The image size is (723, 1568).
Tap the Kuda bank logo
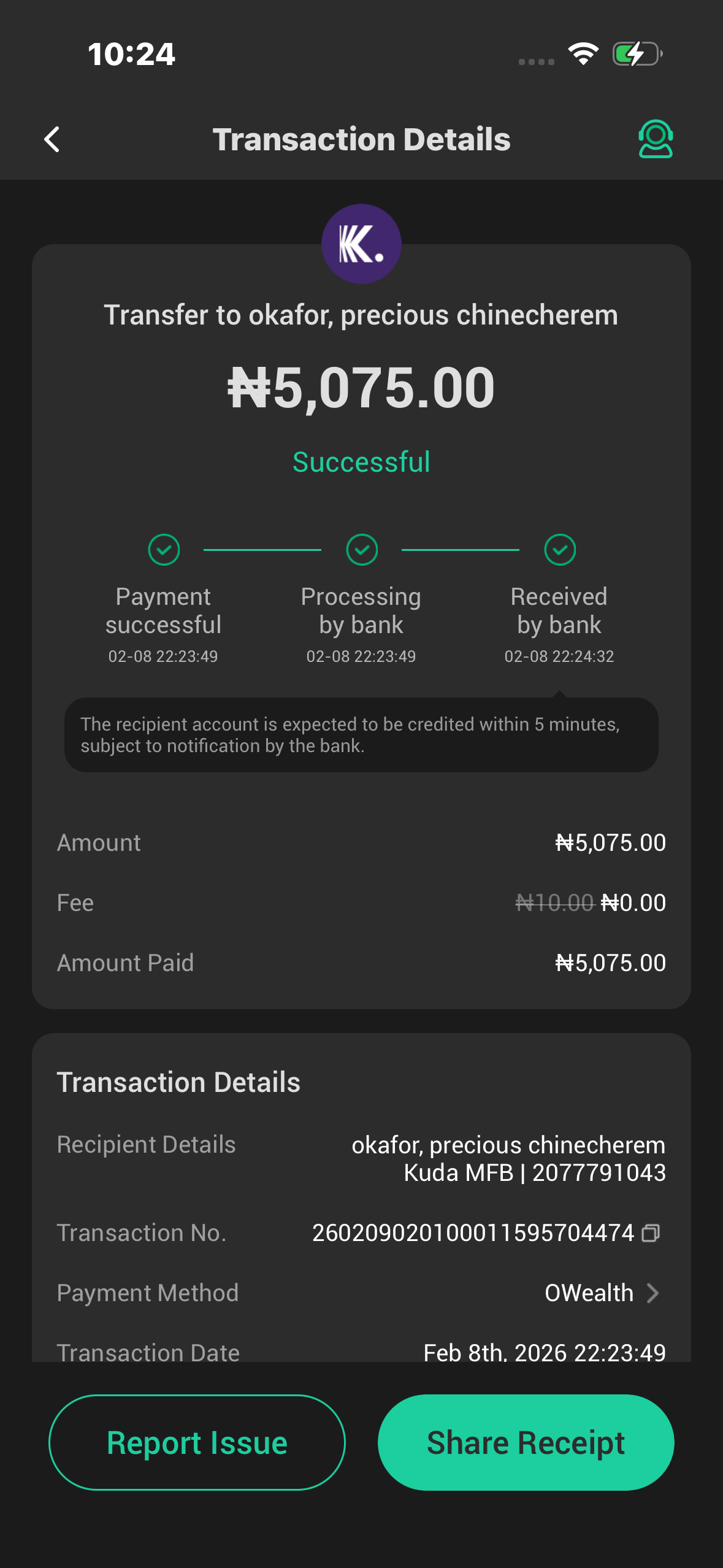pyautogui.click(x=361, y=244)
